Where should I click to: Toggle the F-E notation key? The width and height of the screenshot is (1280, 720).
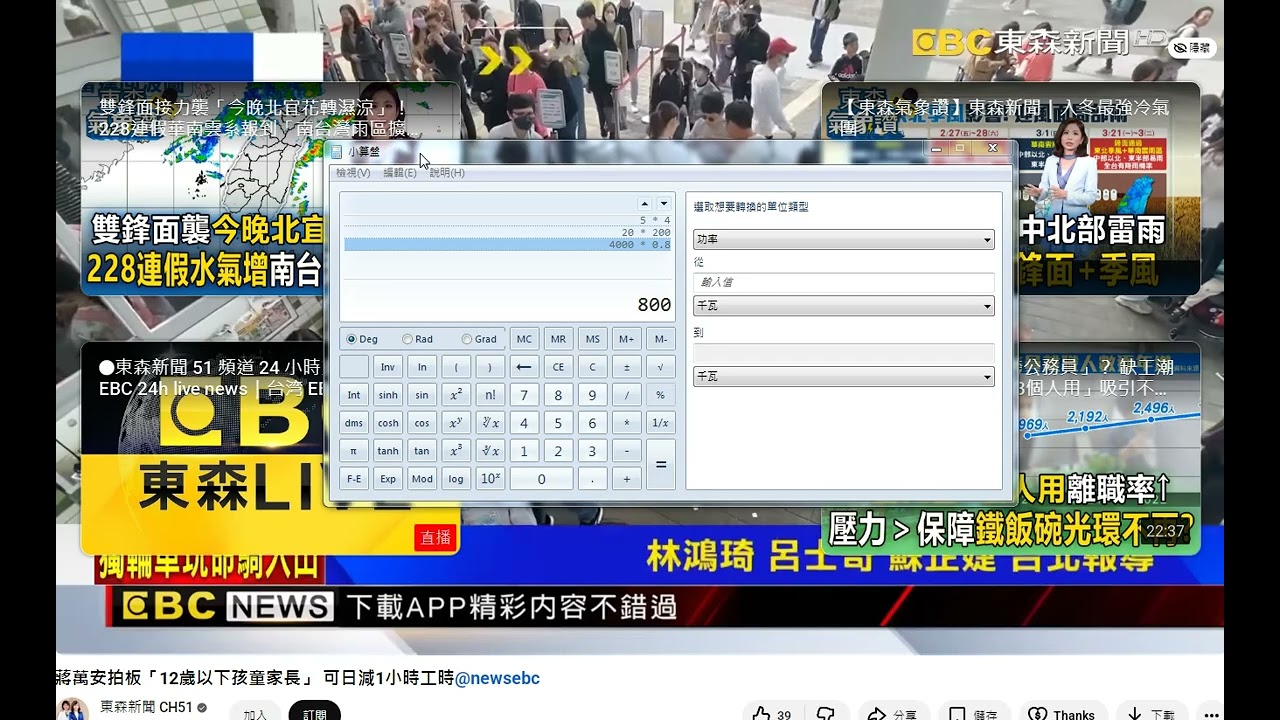click(x=354, y=479)
